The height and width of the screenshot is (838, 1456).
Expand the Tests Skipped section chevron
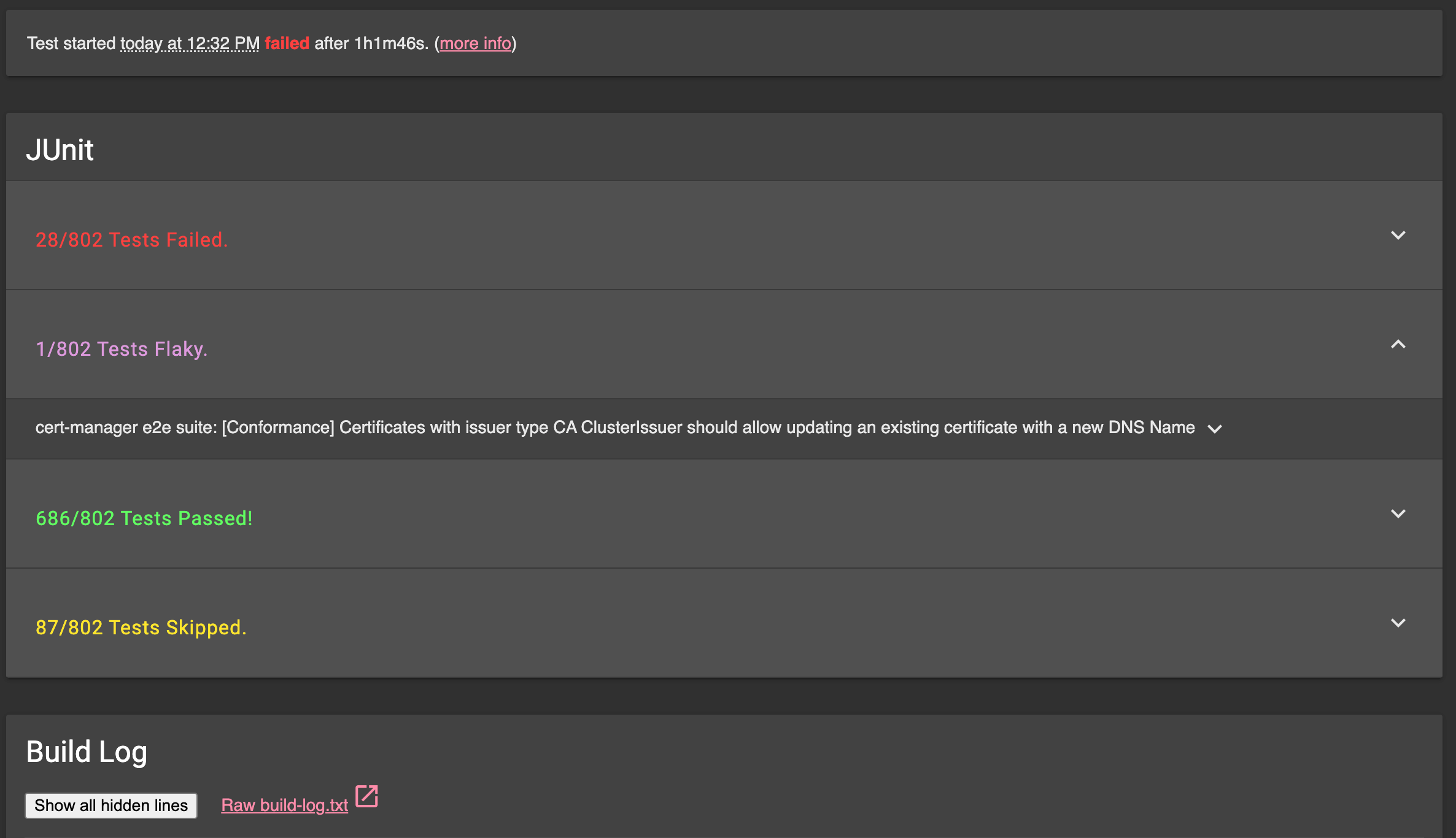tap(1398, 623)
